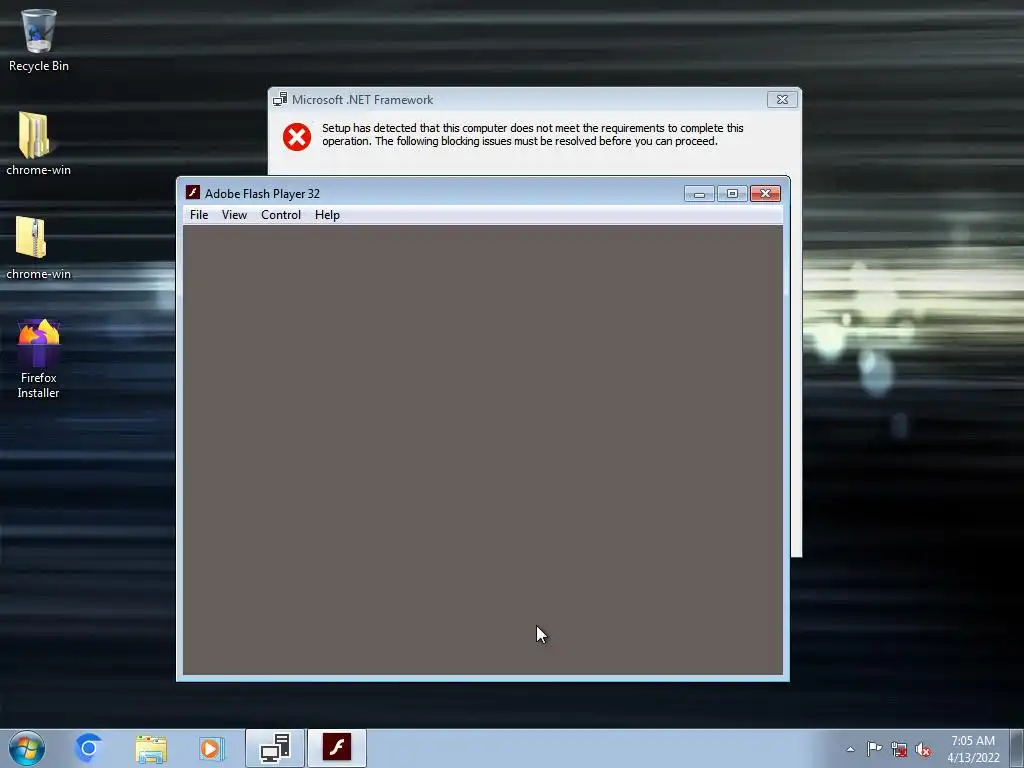This screenshot has height=768, width=1024.
Task: Open the Control menu in Flash Player
Action: (x=281, y=215)
